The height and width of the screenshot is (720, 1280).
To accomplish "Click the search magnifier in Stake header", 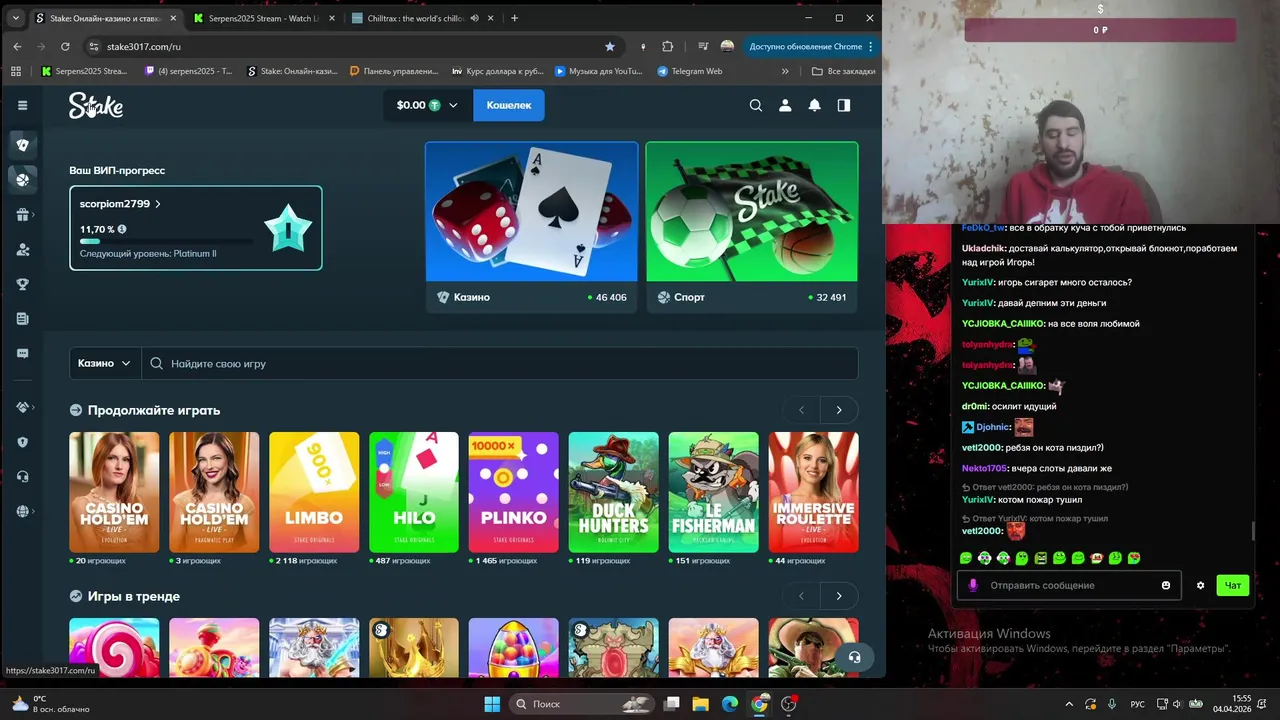I will pos(756,105).
